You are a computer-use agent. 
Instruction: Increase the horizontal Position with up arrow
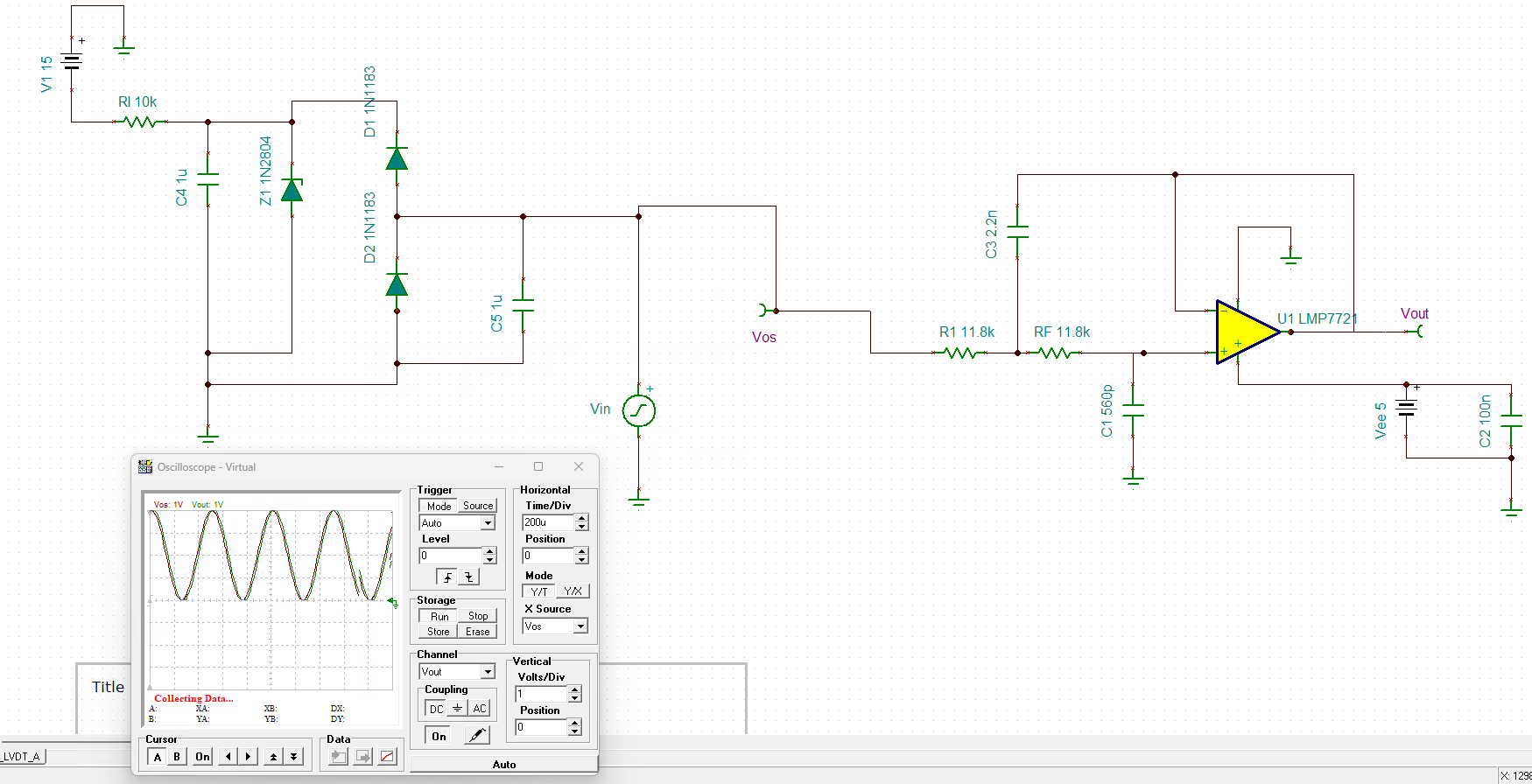(x=582, y=551)
